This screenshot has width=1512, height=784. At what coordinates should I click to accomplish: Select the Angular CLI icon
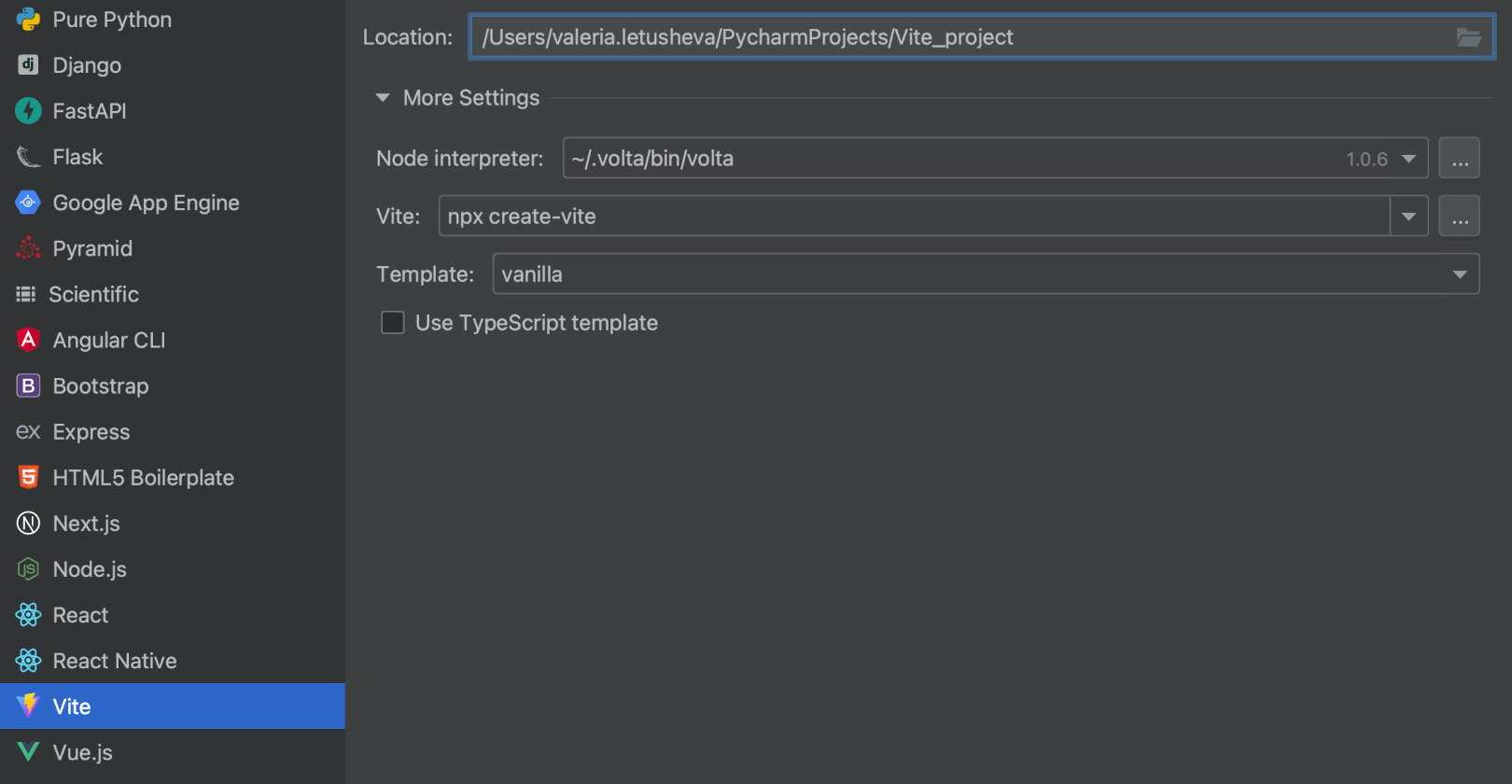pos(28,340)
